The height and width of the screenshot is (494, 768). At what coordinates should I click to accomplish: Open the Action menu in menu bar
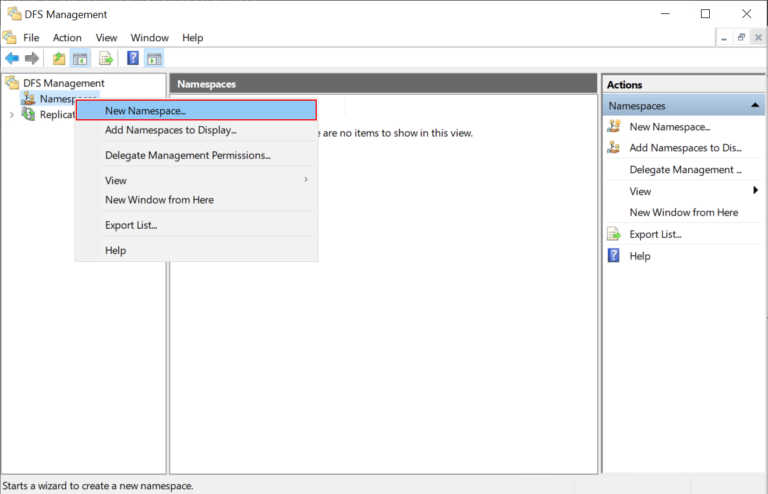tap(67, 38)
